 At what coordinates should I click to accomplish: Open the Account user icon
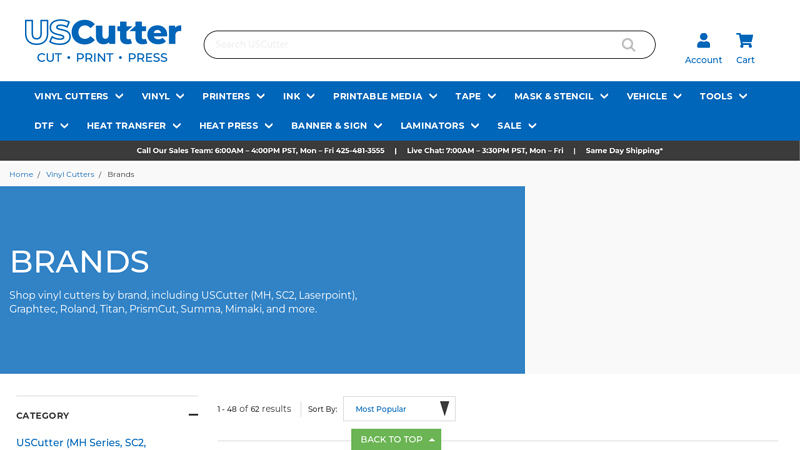pyautogui.click(x=703, y=41)
